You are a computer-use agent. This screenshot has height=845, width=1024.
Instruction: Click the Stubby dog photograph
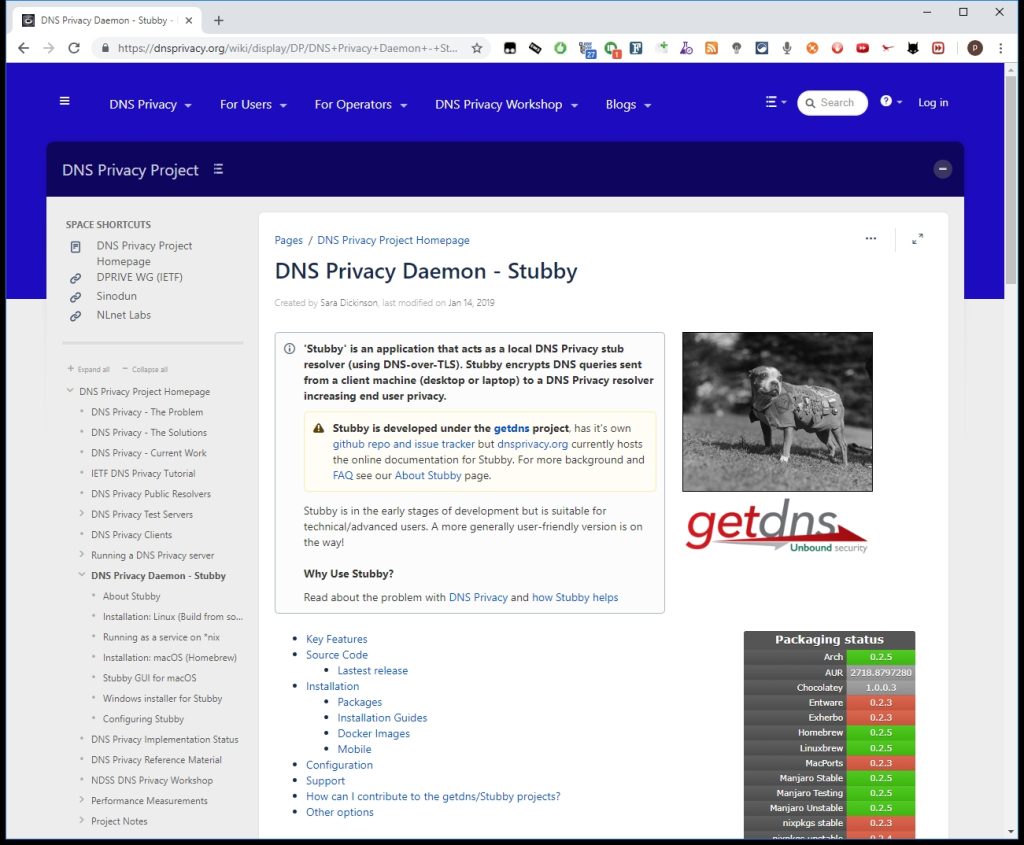[777, 411]
